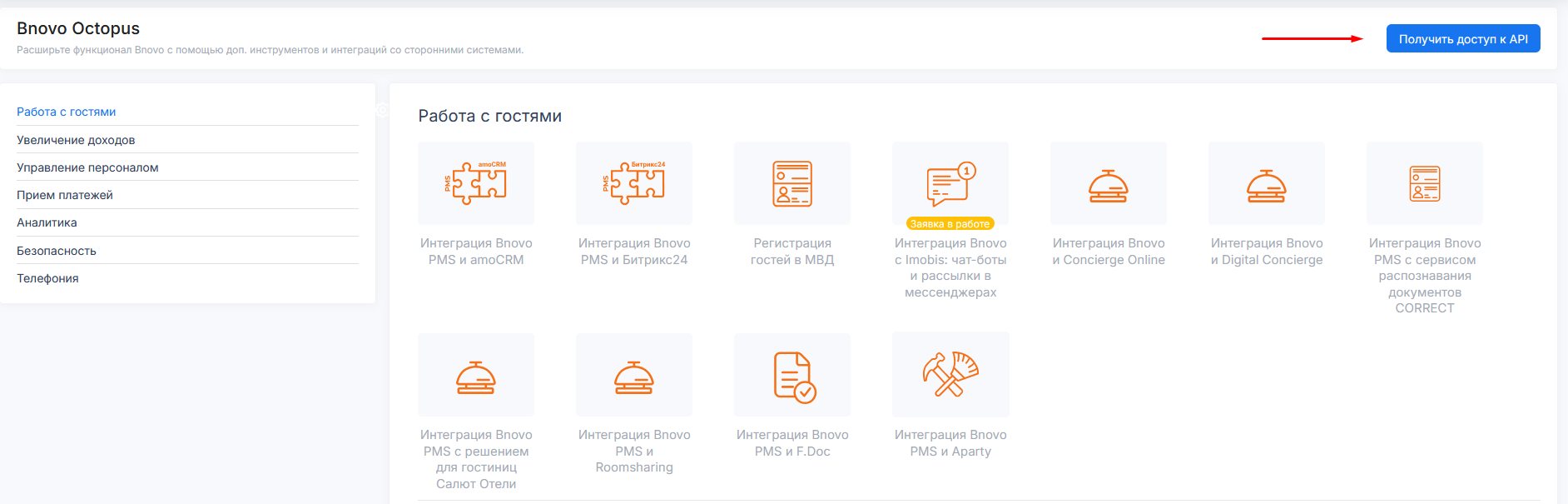Click the 'Расширьте функционал Bnovo' subtitle text

pos(270,50)
